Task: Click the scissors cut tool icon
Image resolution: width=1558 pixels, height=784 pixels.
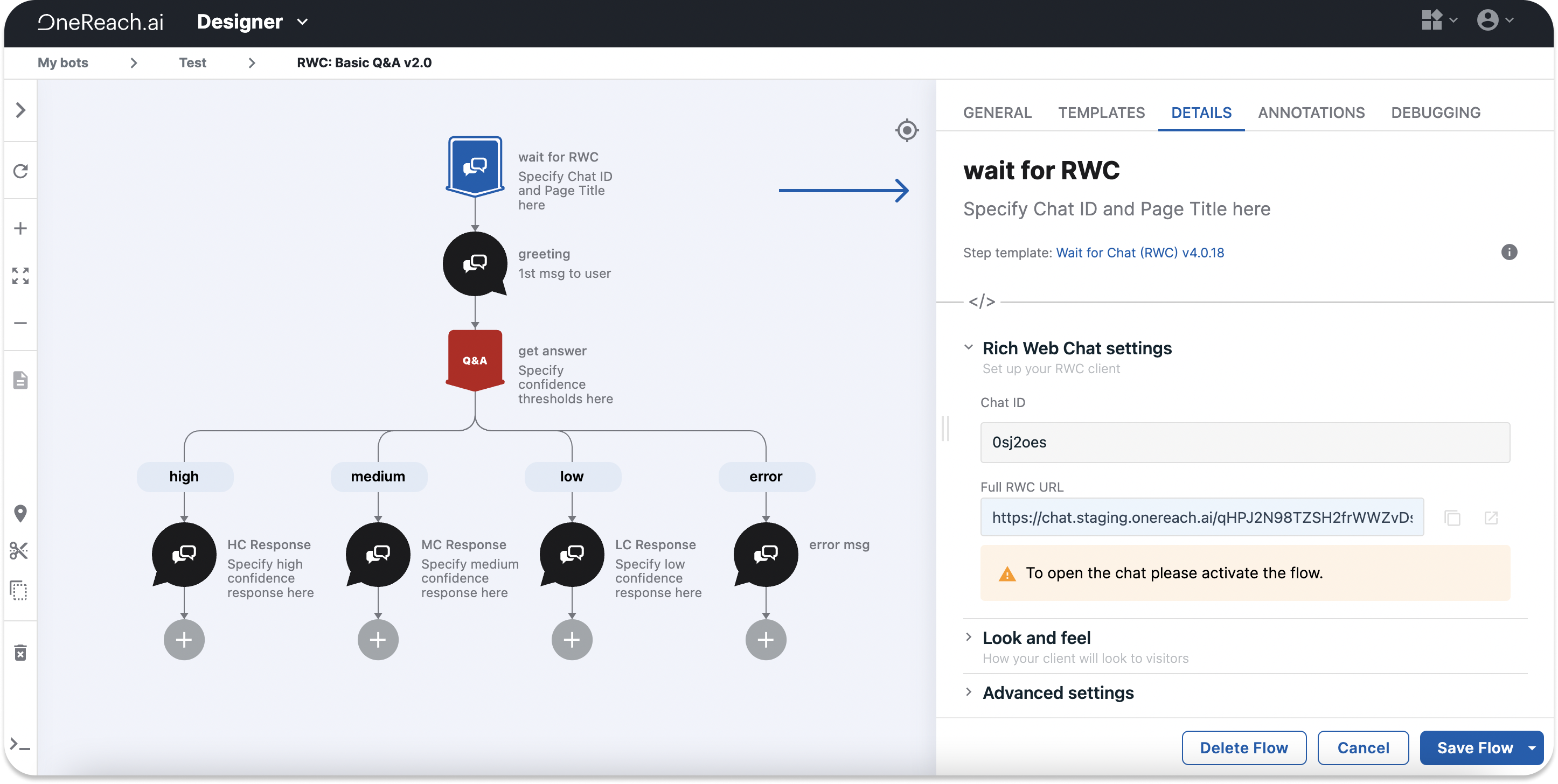Action: coord(19,551)
